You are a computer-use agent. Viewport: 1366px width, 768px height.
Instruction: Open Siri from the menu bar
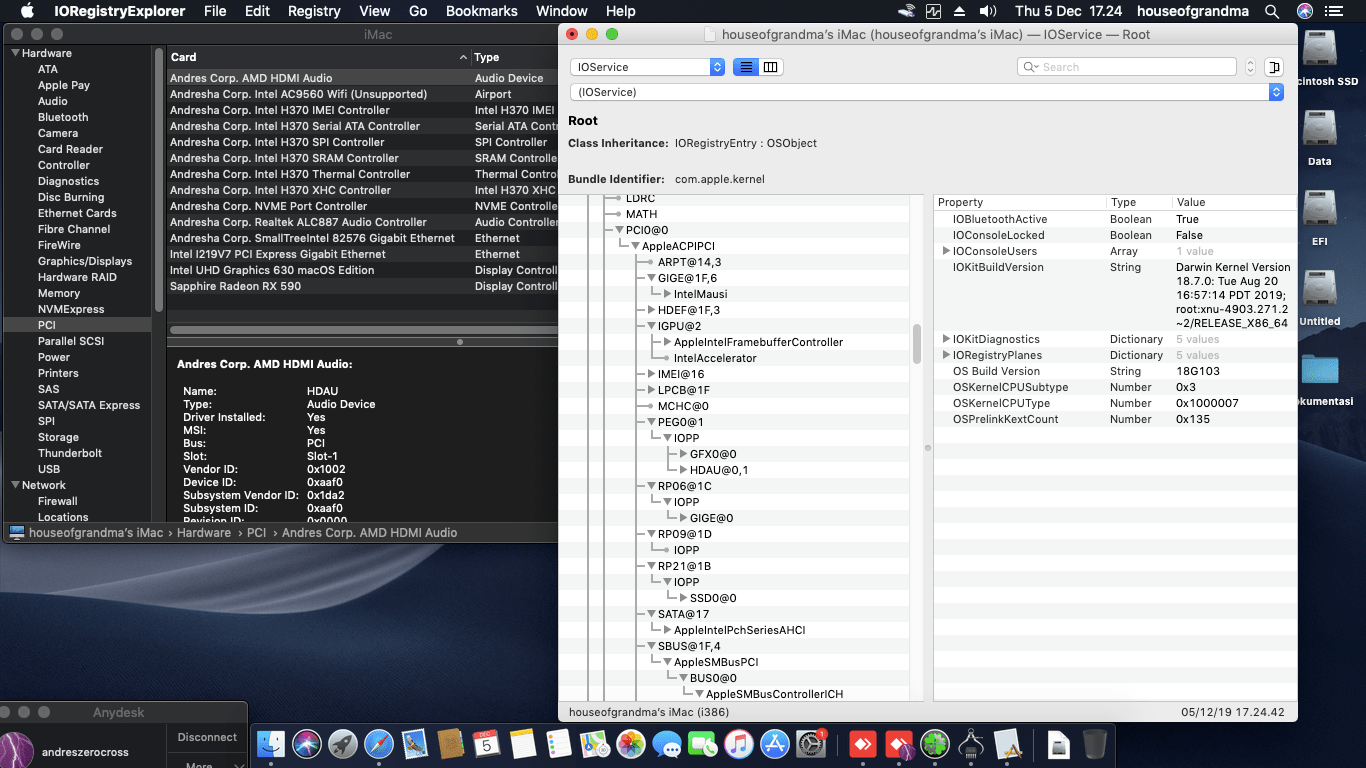[x=1305, y=11]
